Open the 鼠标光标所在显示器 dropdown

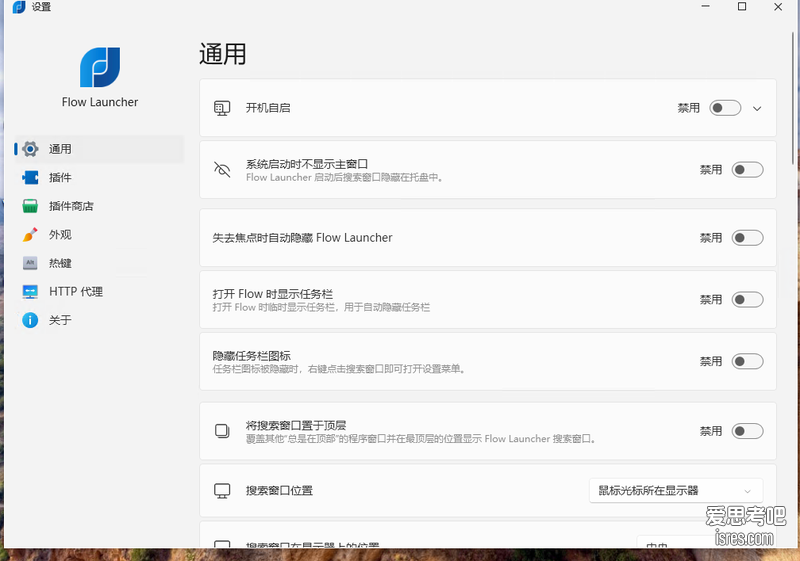(676, 491)
